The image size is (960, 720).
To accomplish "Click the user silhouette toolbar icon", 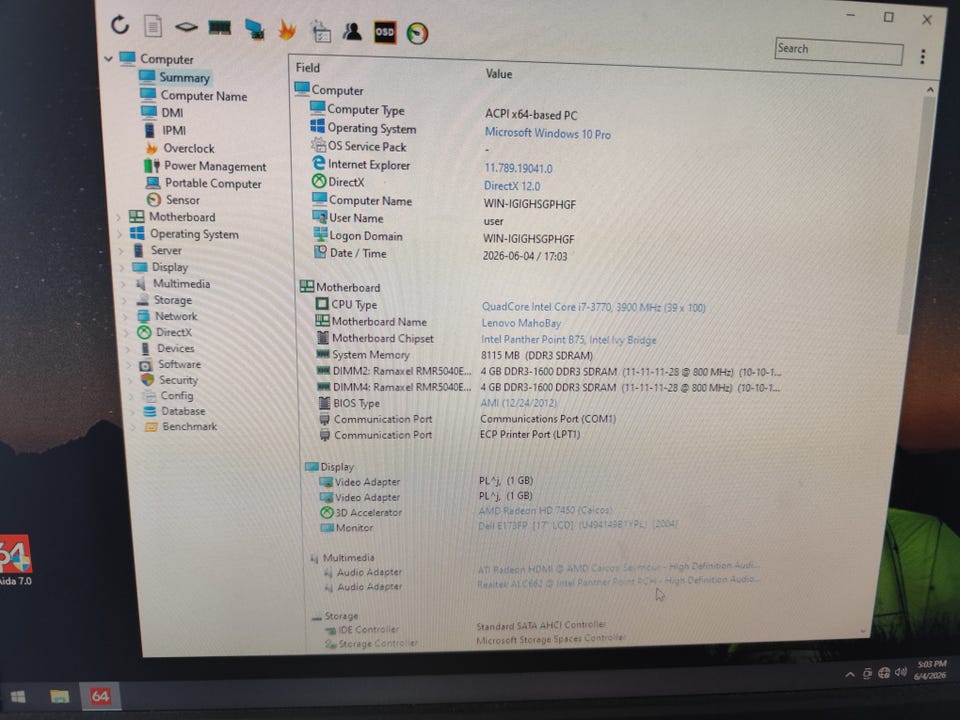I will [351, 31].
